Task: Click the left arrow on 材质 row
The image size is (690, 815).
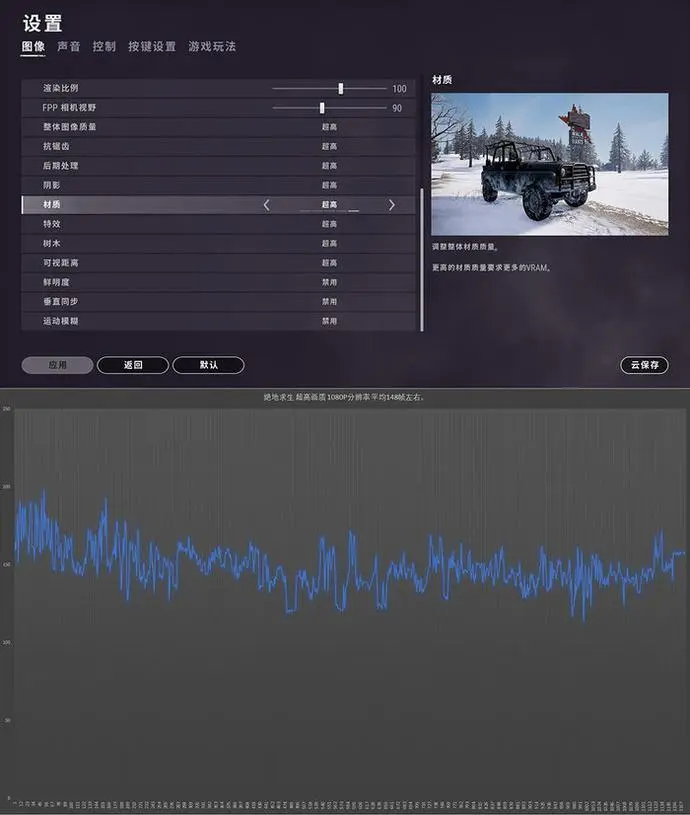Action: pos(266,205)
